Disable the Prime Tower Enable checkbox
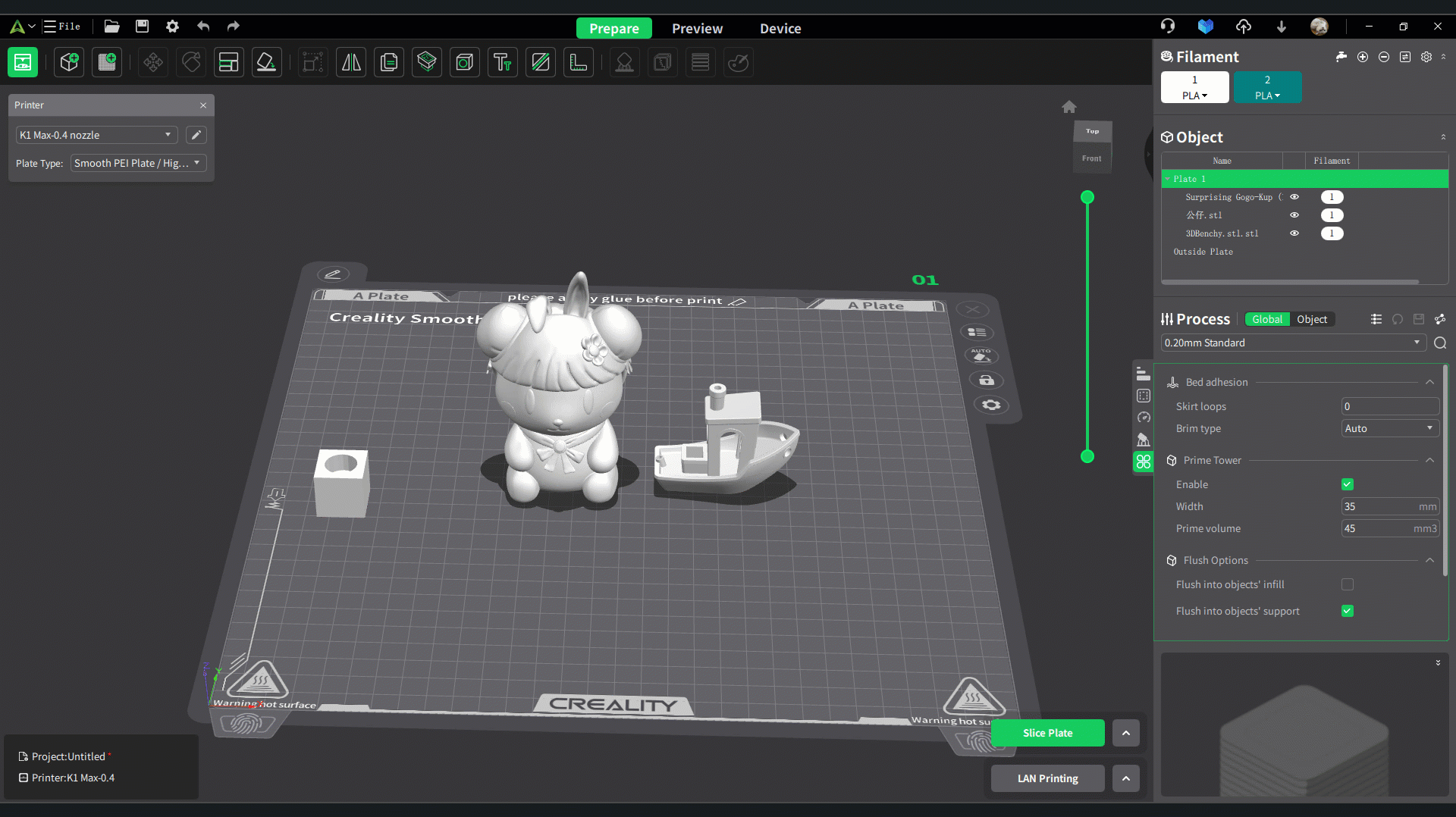Viewport: 1456px width, 817px height. pos(1348,484)
